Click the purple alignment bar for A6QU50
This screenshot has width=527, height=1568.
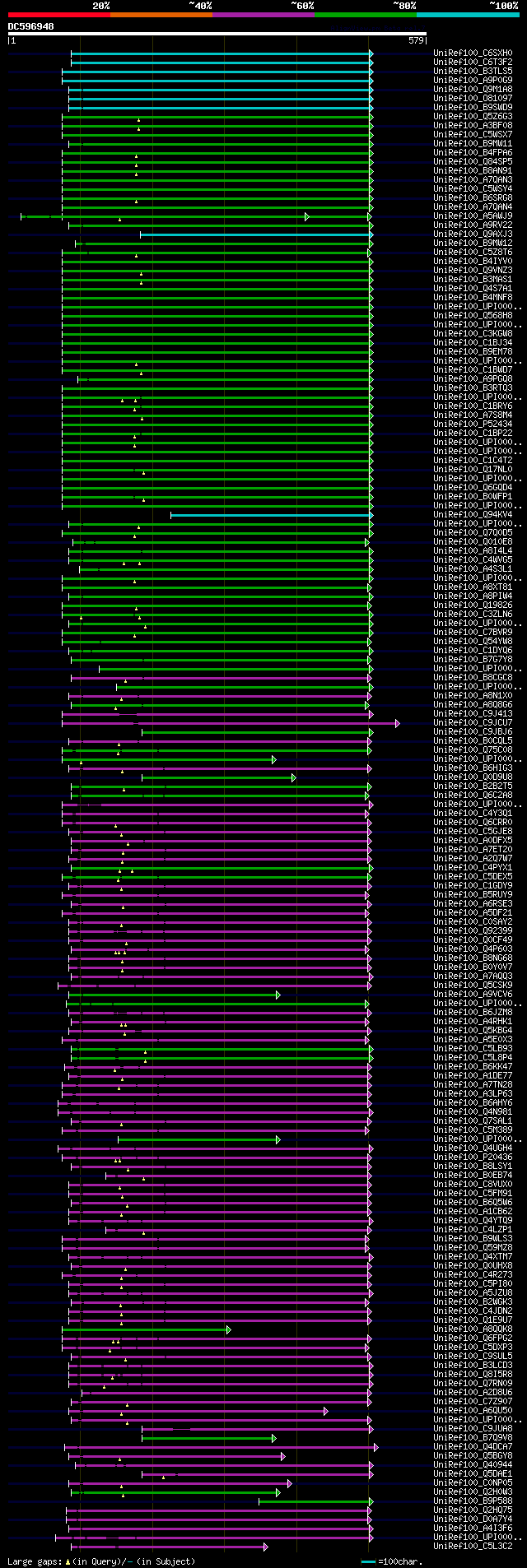(198, 1411)
